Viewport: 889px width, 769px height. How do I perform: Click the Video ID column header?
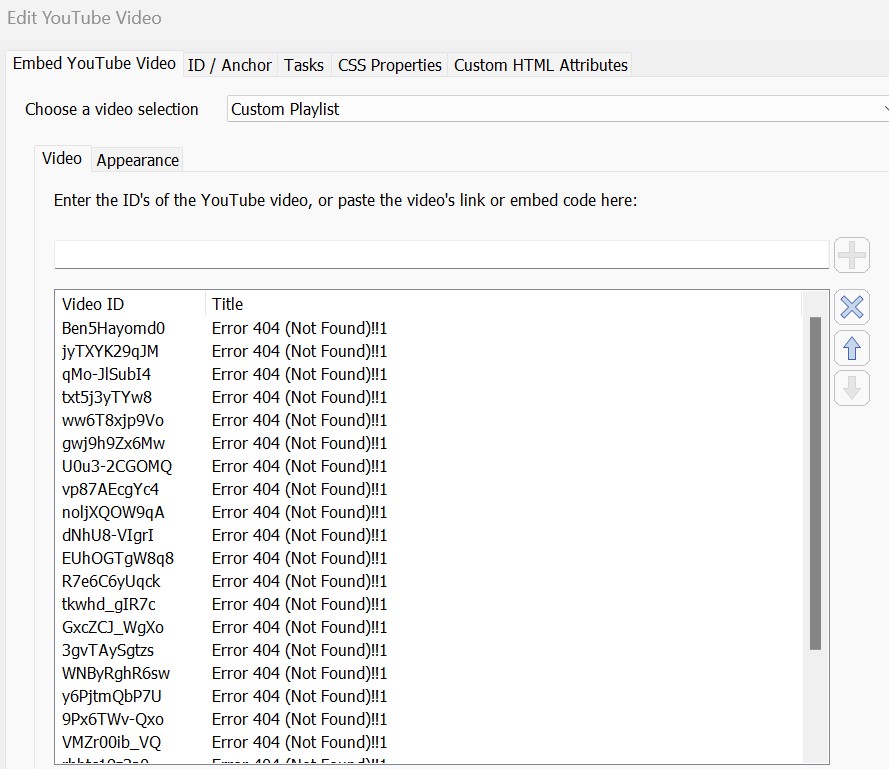click(130, 304)
